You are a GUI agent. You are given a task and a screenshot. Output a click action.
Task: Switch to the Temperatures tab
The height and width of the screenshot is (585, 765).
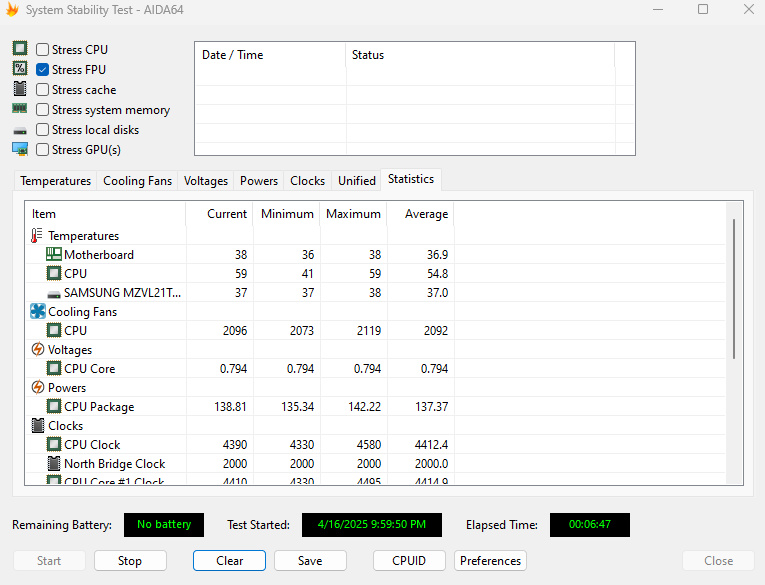(56, 181)
